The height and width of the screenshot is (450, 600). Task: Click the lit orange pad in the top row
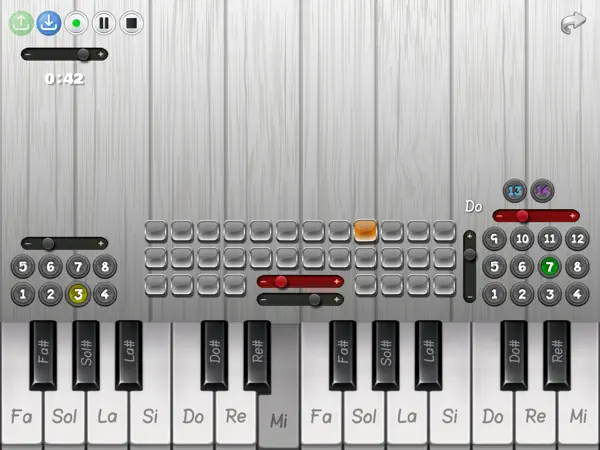[365, 231]
